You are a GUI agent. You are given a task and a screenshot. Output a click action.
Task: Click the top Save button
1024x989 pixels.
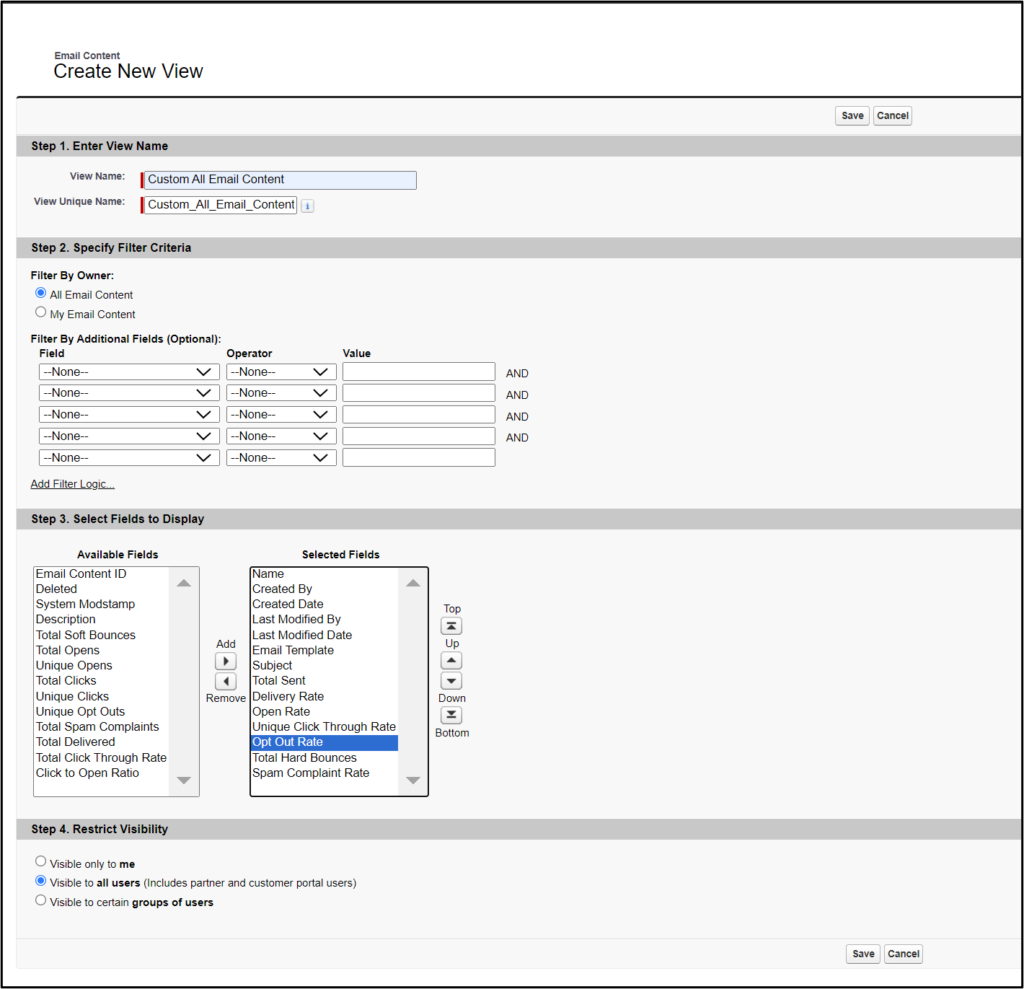(x=852, y=116)
